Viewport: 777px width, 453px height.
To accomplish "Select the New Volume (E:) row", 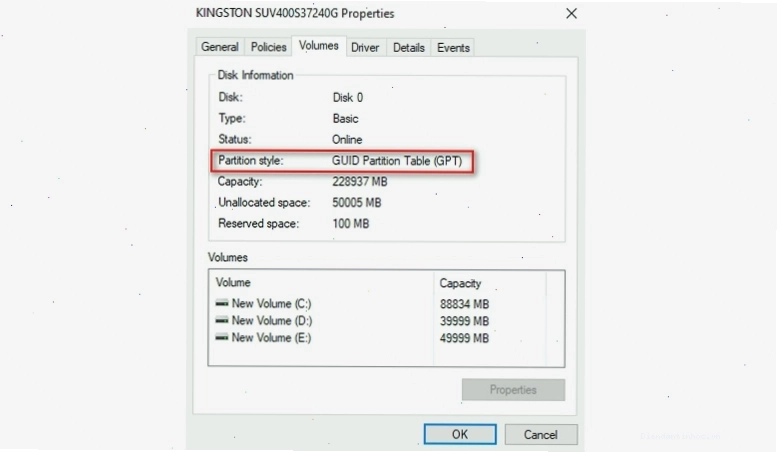I will [x=386, y=338].
